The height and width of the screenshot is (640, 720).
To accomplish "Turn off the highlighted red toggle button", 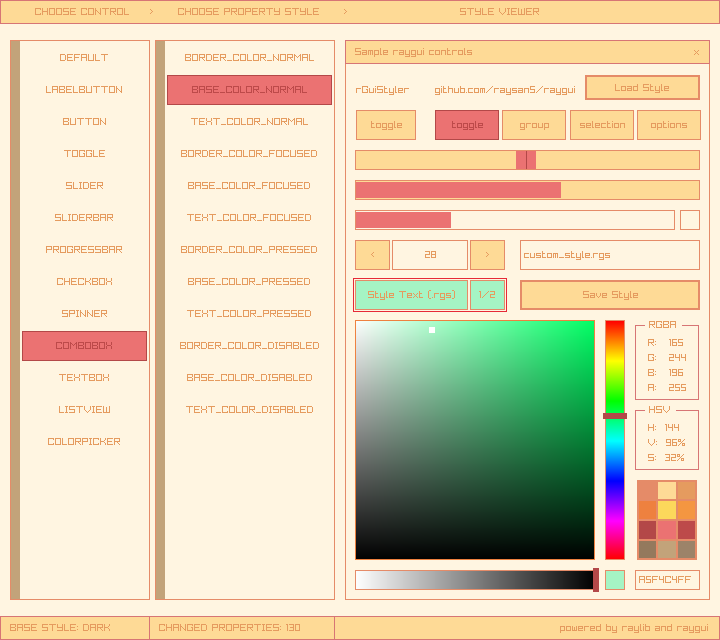I will click(466, 125).
